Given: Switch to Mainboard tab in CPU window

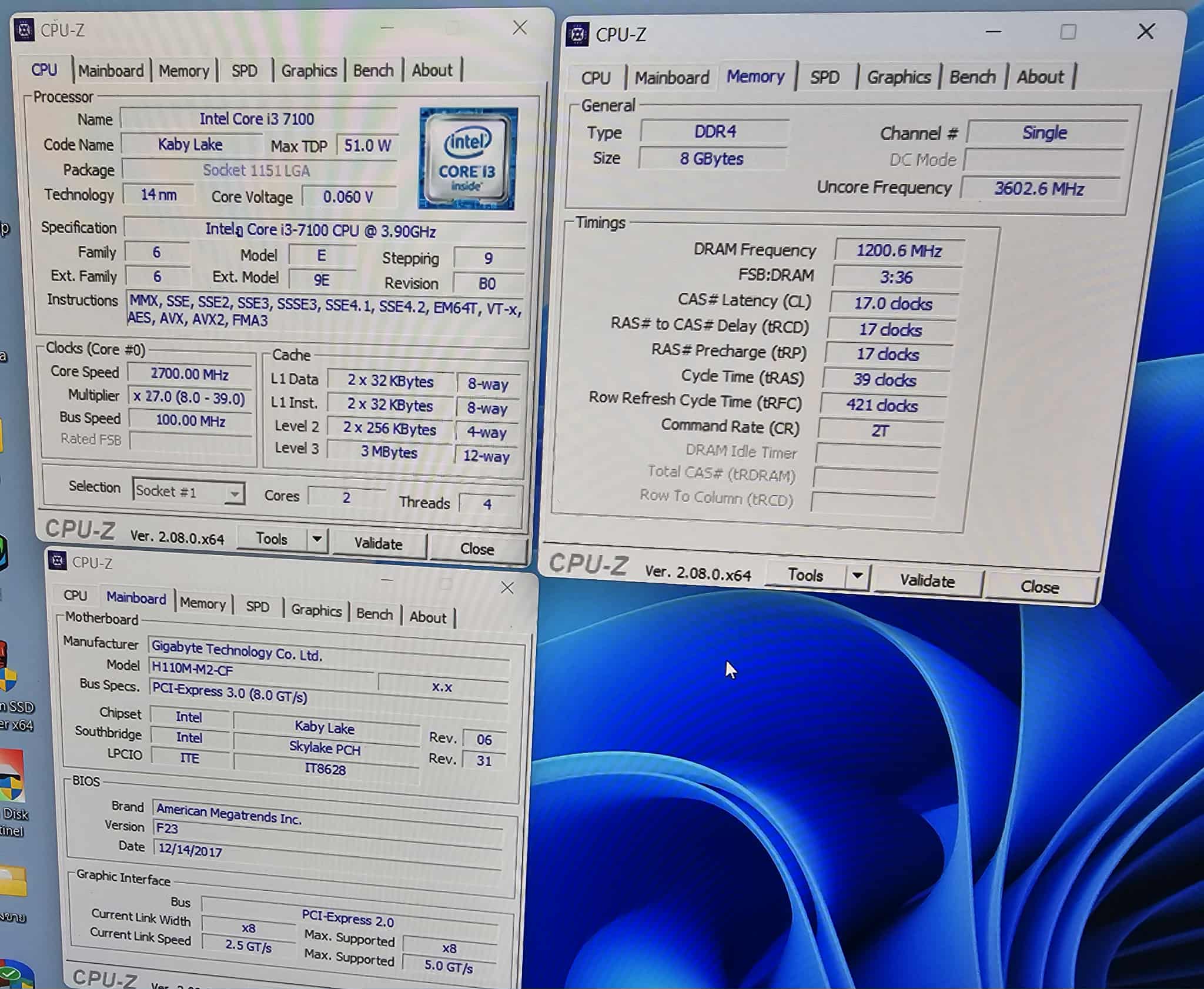Looking at the screenshot, I should pos(111,71).
